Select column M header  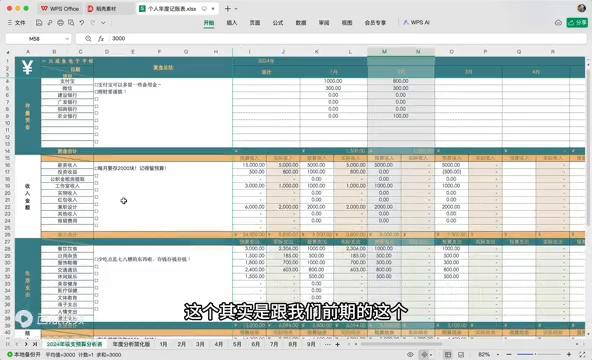tap(384, 52)
